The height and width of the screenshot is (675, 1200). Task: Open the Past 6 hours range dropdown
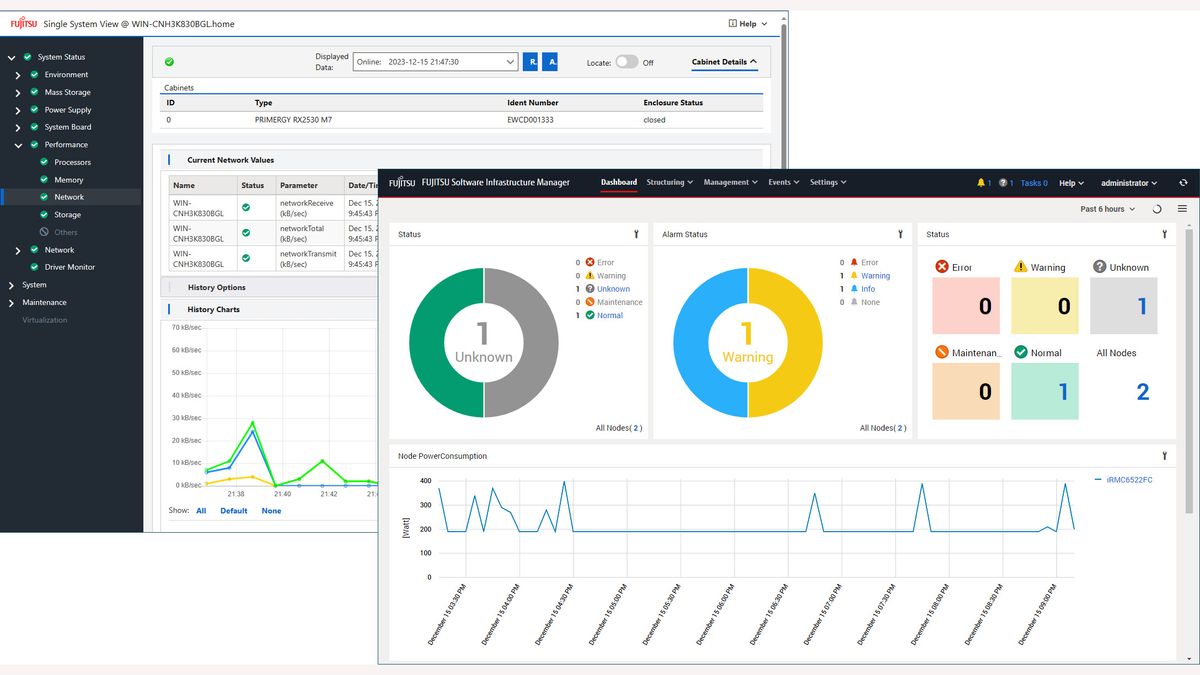click(x=1107, y=209)
